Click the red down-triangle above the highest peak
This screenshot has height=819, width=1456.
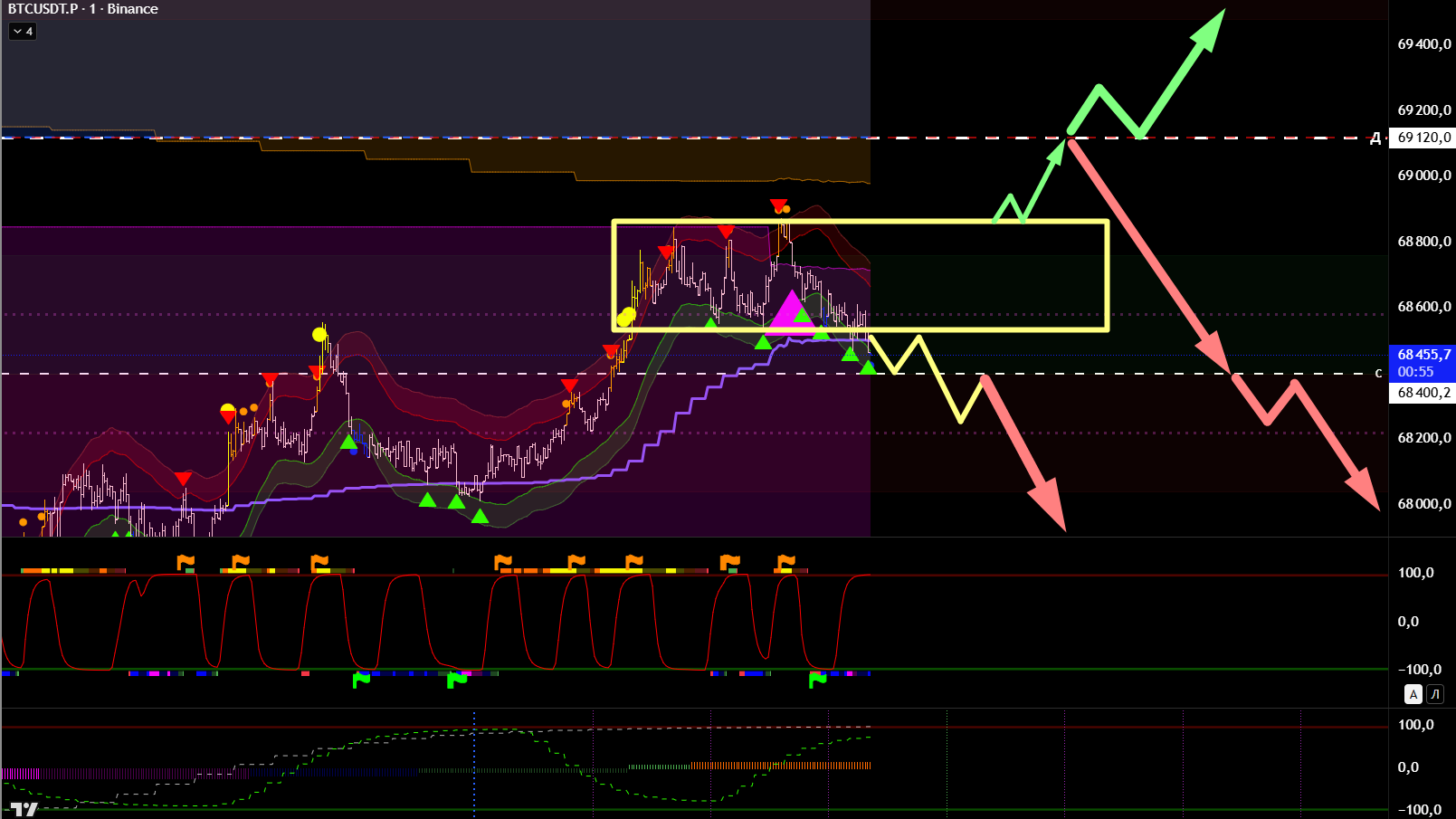(x=778, y=205)
